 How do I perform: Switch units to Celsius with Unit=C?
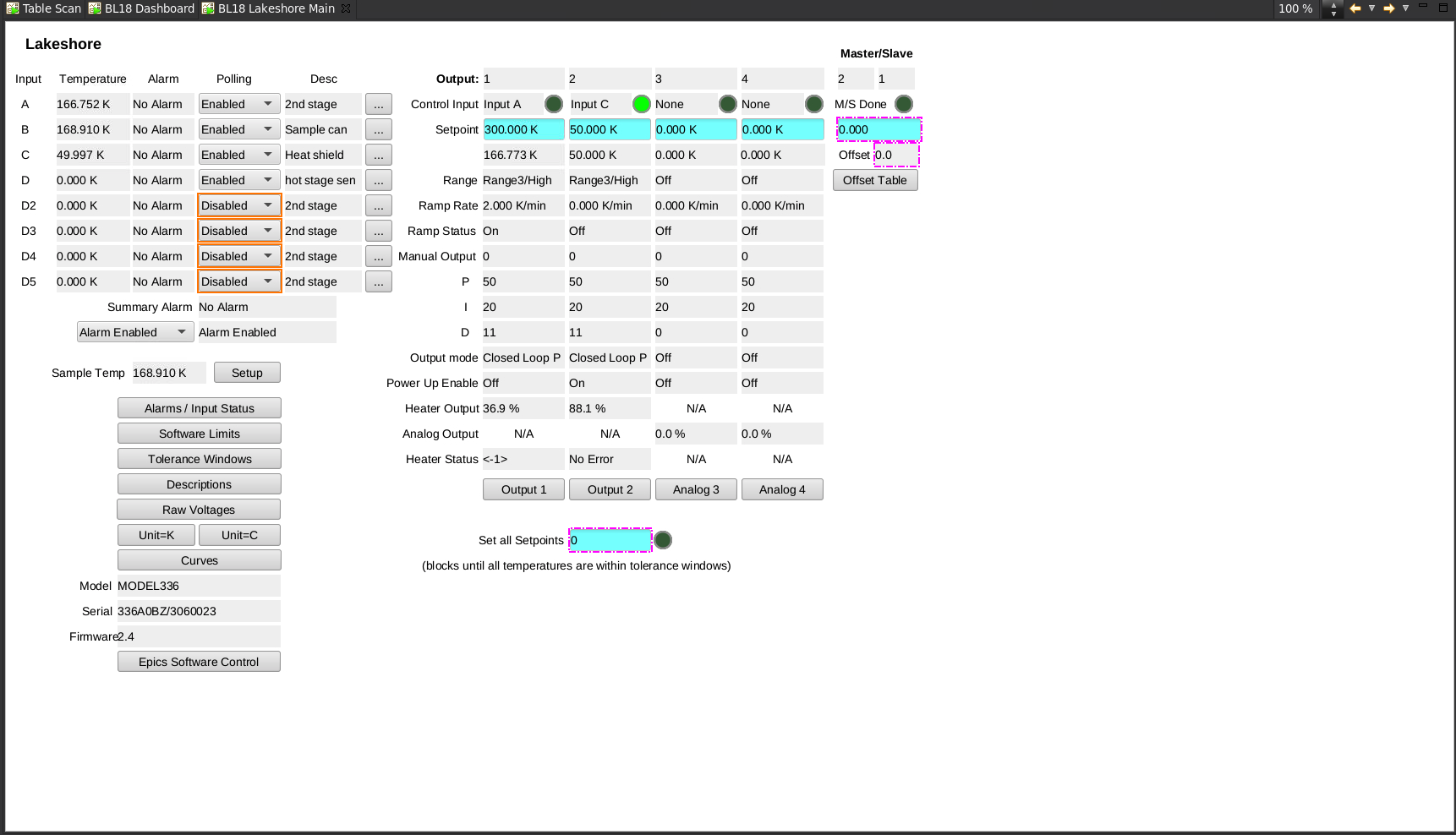pos(239,535)
